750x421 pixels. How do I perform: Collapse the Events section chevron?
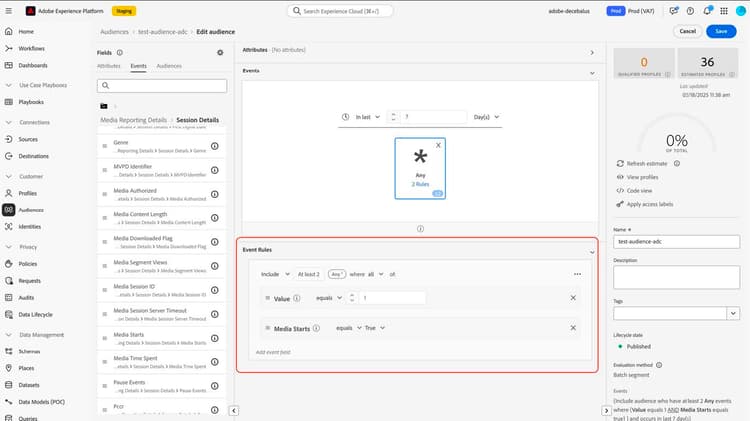592,73
